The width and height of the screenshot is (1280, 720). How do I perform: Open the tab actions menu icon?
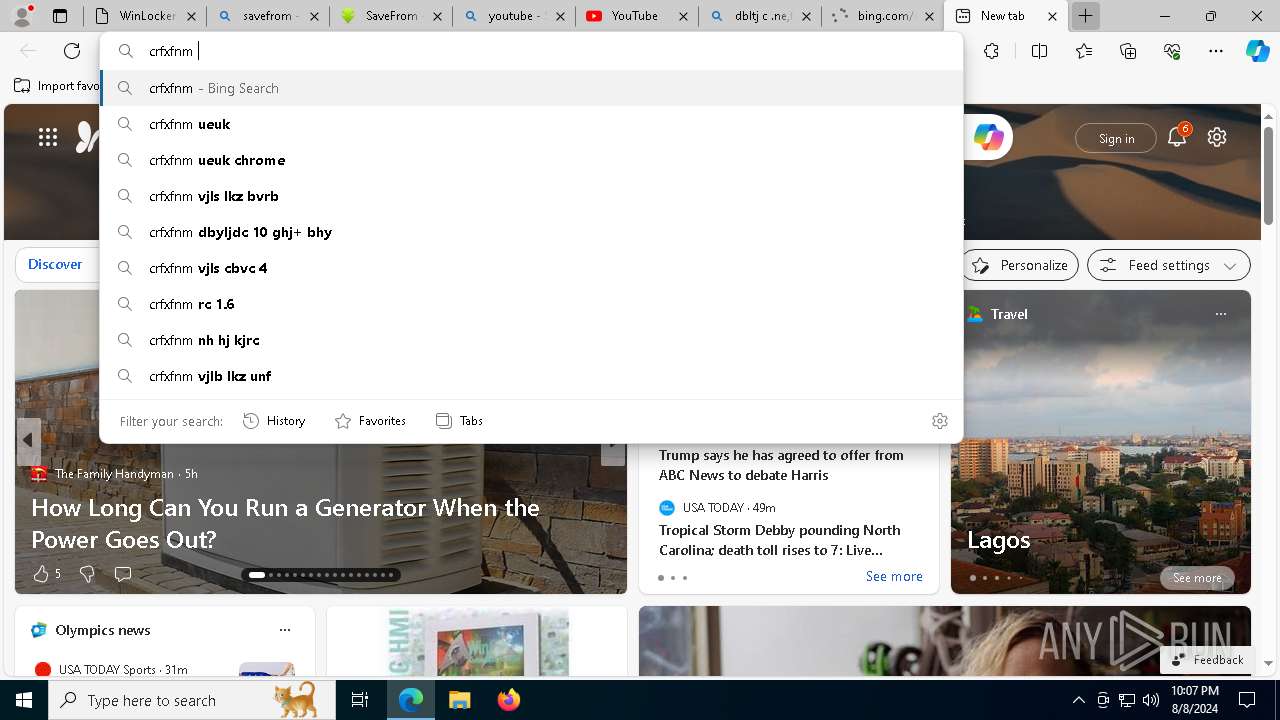[60, 16]
